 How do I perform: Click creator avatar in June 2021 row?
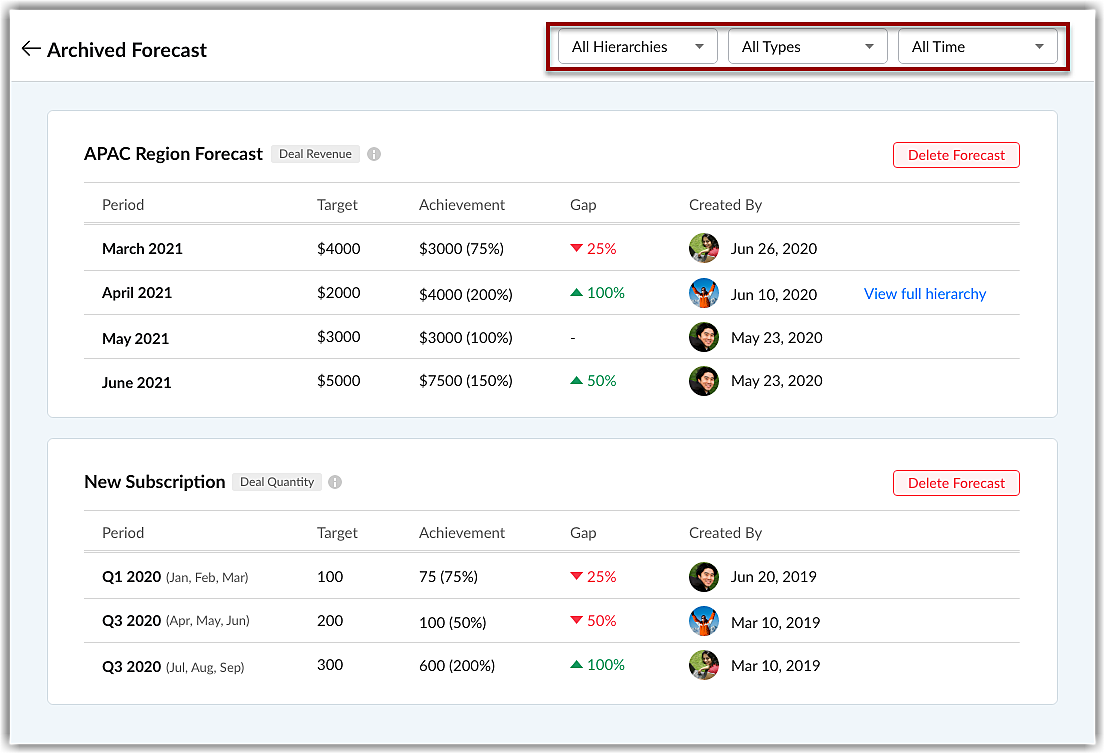click(704, 381)
